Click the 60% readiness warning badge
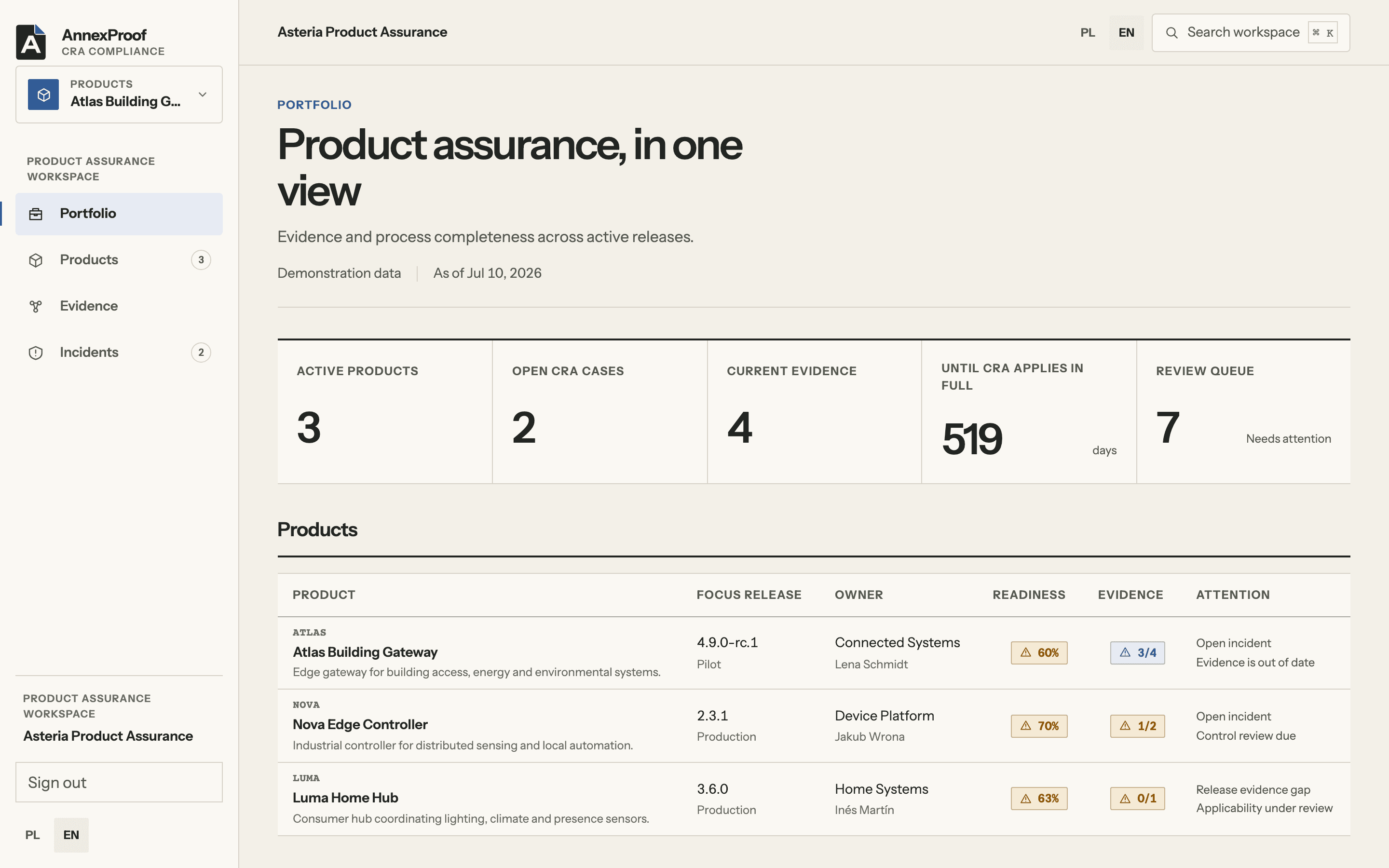The width and height of the screenshot is (1389, 868). [1039, 653]
